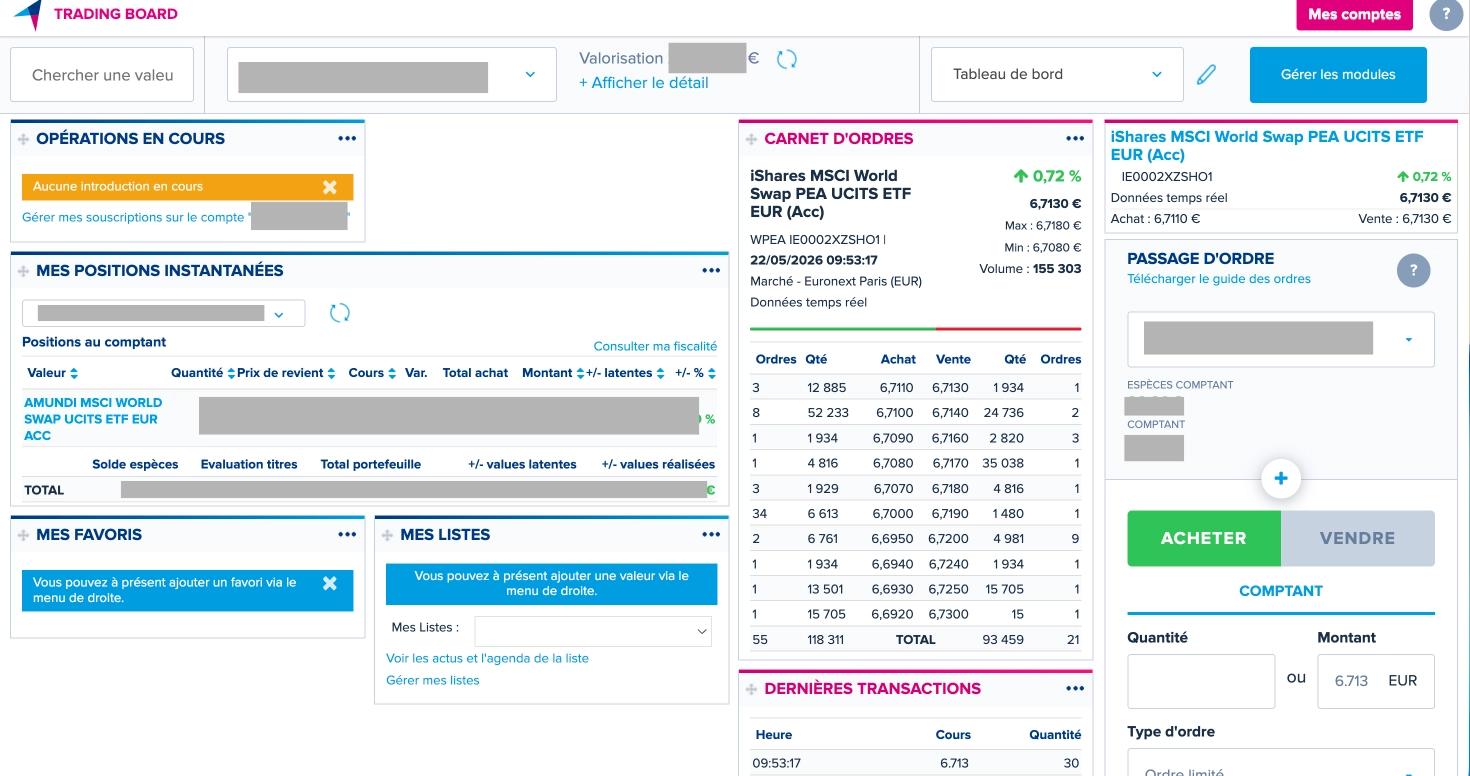This screenshot has height=776, width=1470.
Task: Click the move handle of Mes favoris
Action: 24,536
